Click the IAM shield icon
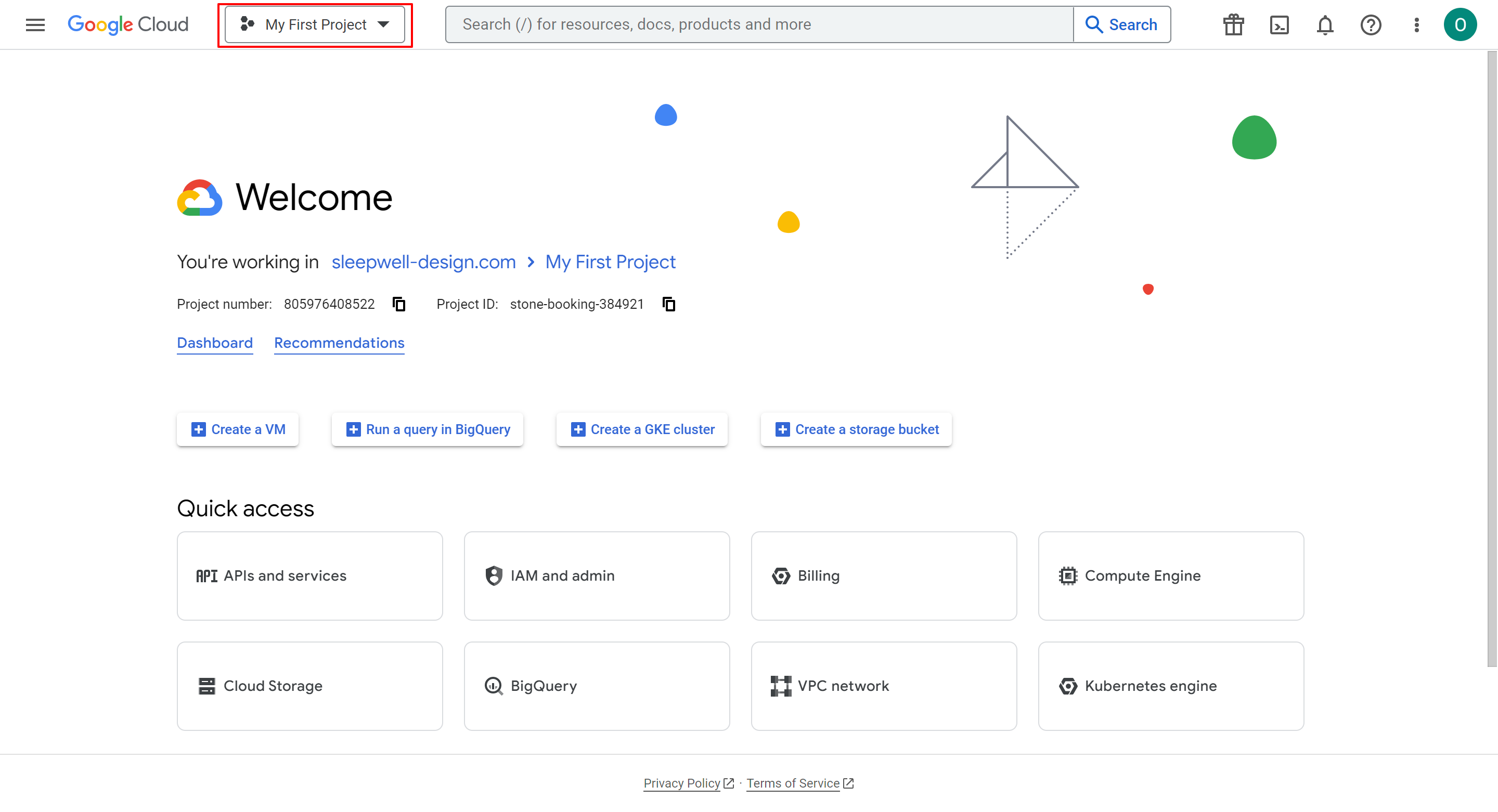 [x=494, y=575]
